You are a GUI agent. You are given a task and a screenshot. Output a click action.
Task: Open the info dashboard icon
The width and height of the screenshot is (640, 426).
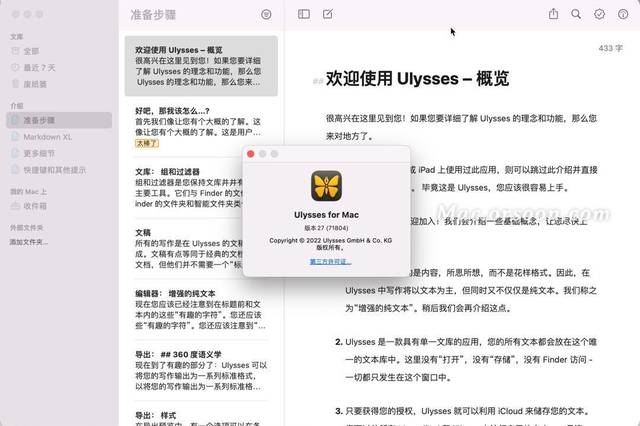pos(623,14)
